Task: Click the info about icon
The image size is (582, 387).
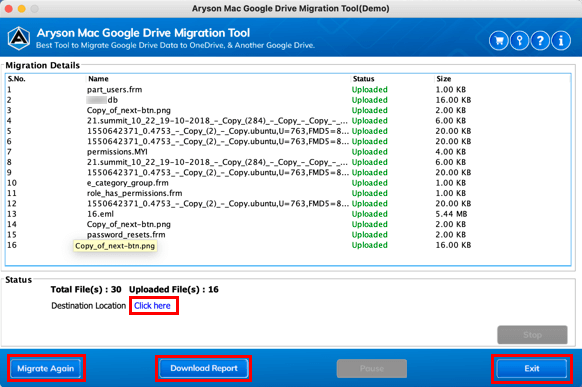Action: (x=561, y=40)
